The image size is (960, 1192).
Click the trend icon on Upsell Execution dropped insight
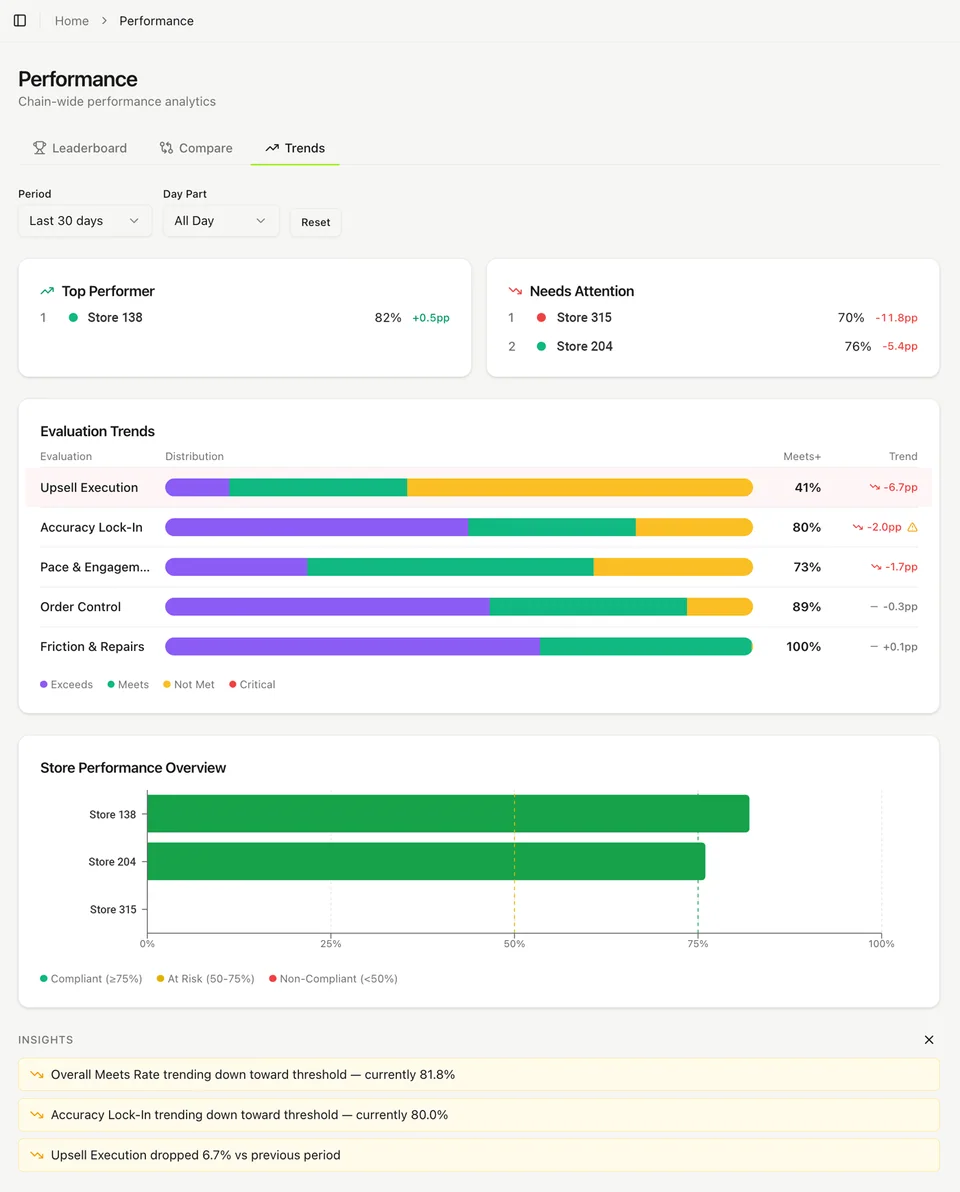[36, 1155]
